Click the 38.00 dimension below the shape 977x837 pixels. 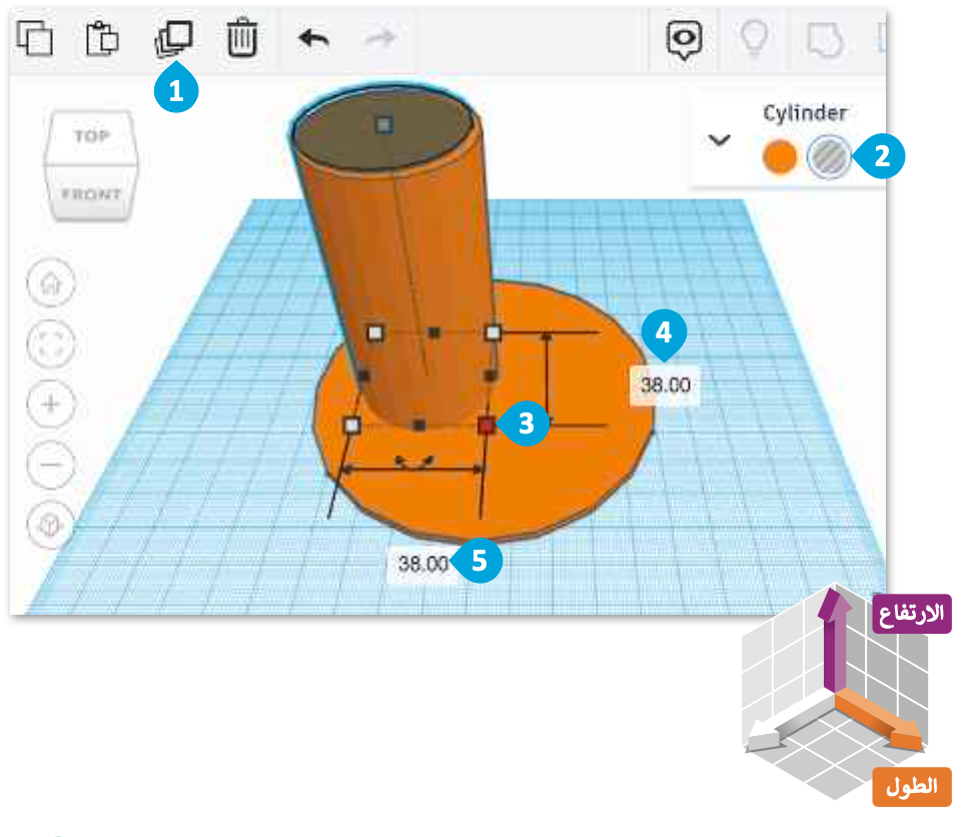point(423,565)
